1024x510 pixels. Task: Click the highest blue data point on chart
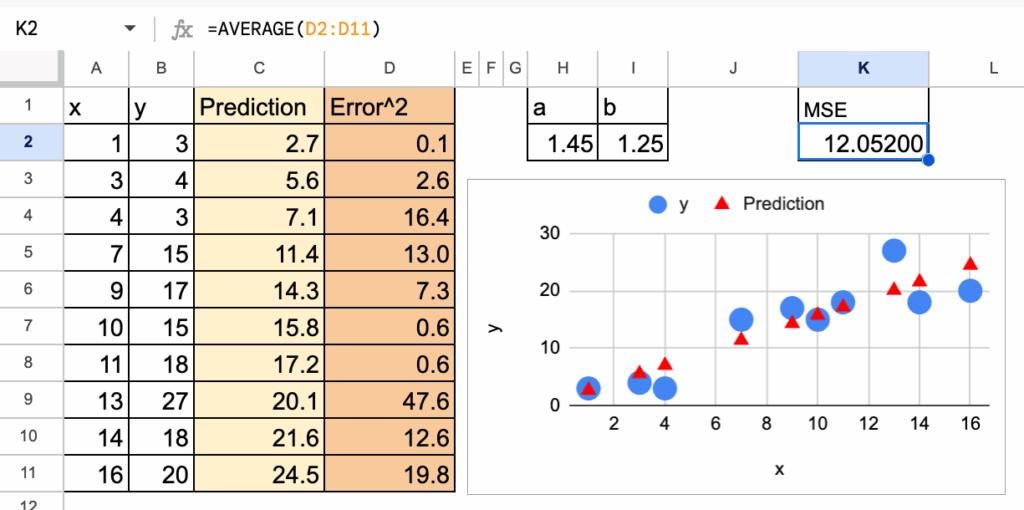(894, 251)
